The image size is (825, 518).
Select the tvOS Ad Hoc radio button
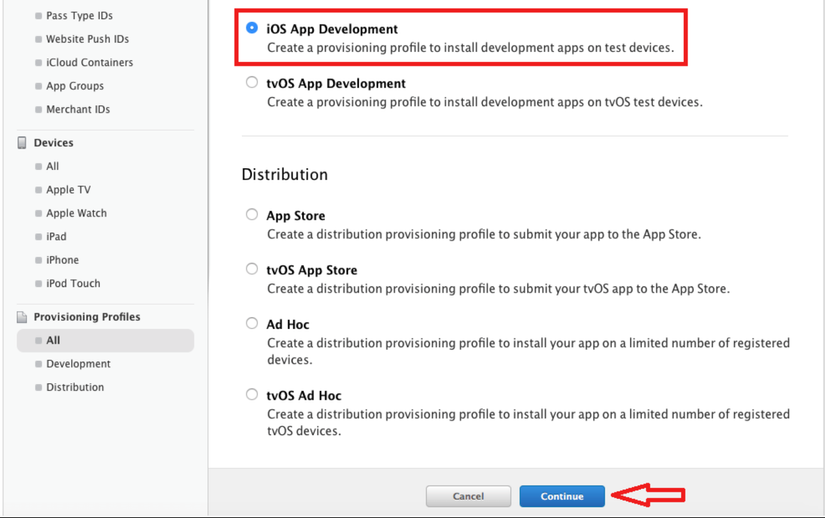coord(252,395)
